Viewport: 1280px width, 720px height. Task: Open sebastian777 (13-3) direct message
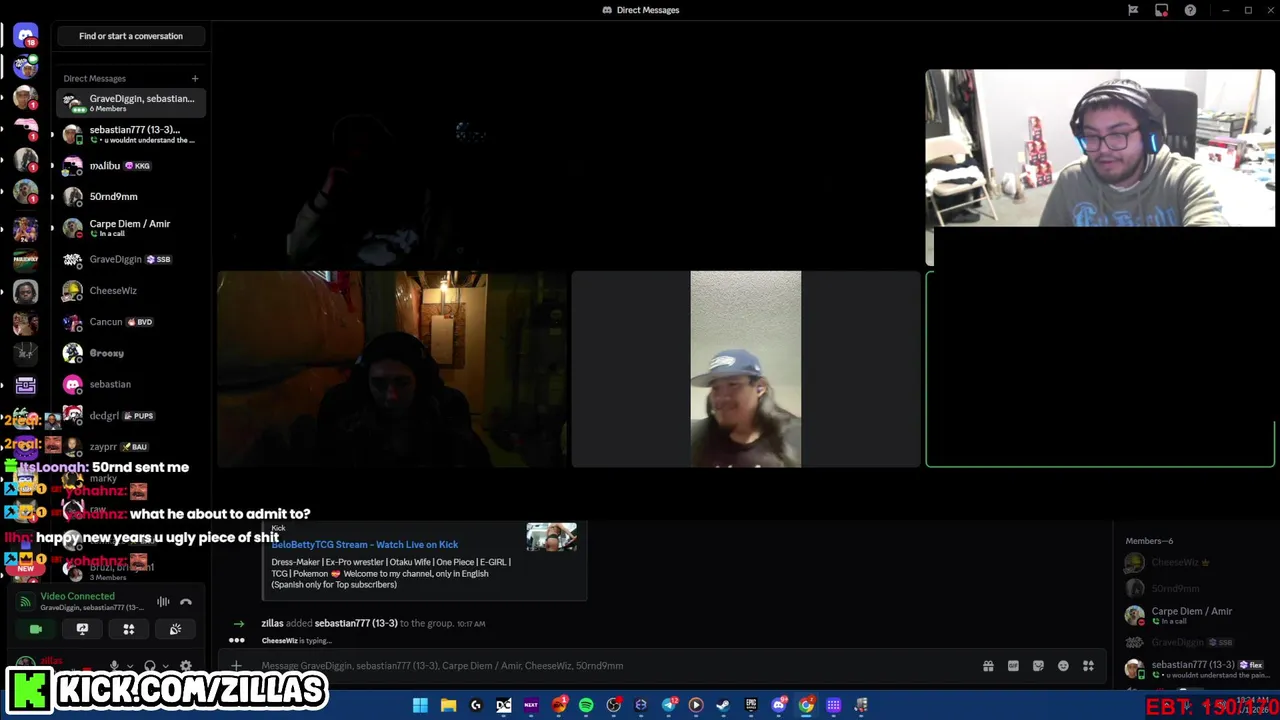pos(131,134)
